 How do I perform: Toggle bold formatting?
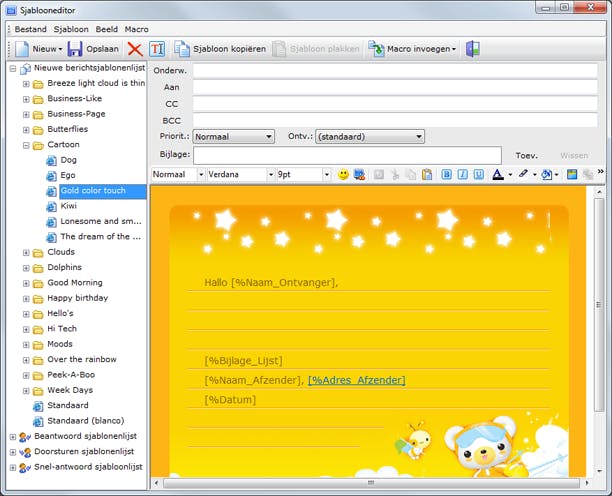coord(446,174)
